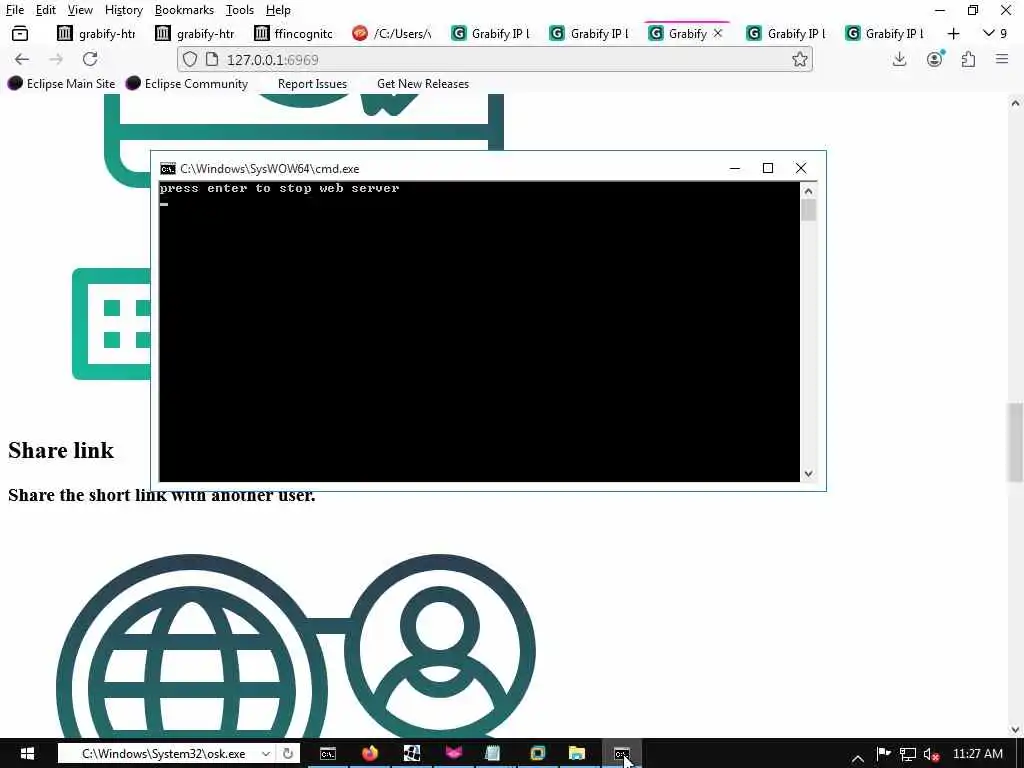The height and width of the screenshot is (768, 1024).
Task: Bookmark this page with the star
Action: (x=799, y=59)
